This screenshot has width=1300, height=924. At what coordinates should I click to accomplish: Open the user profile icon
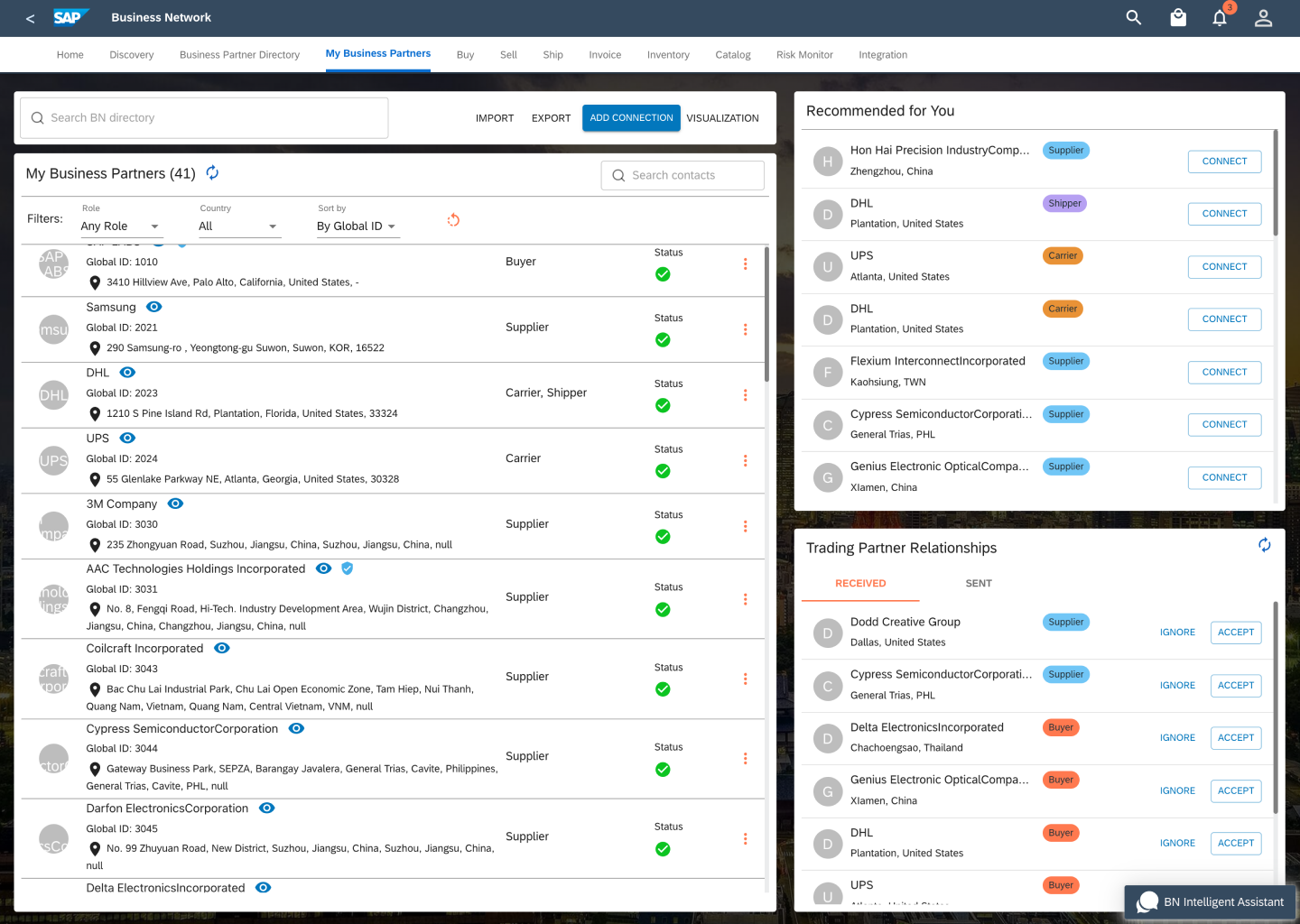click(1264, 17)
